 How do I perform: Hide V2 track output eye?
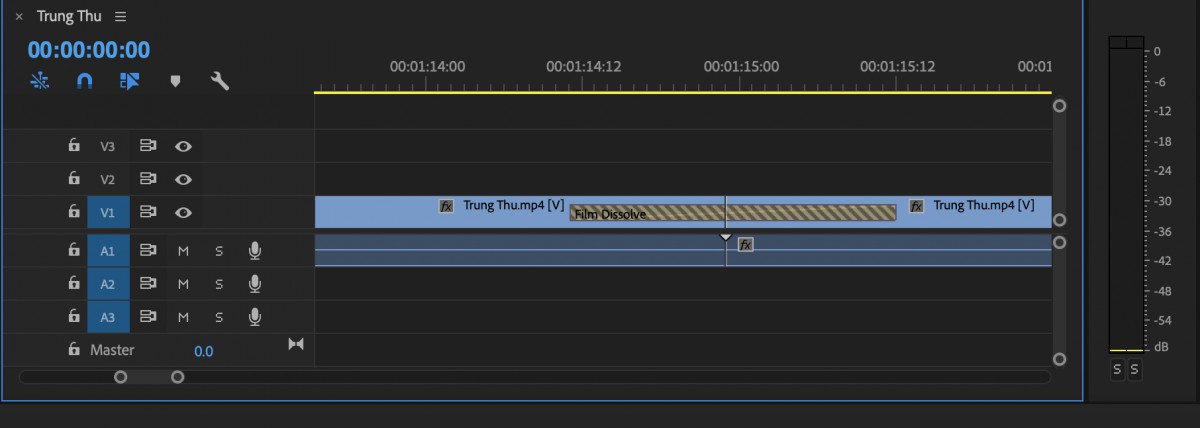pyautogui.click(x=183, y=179)
